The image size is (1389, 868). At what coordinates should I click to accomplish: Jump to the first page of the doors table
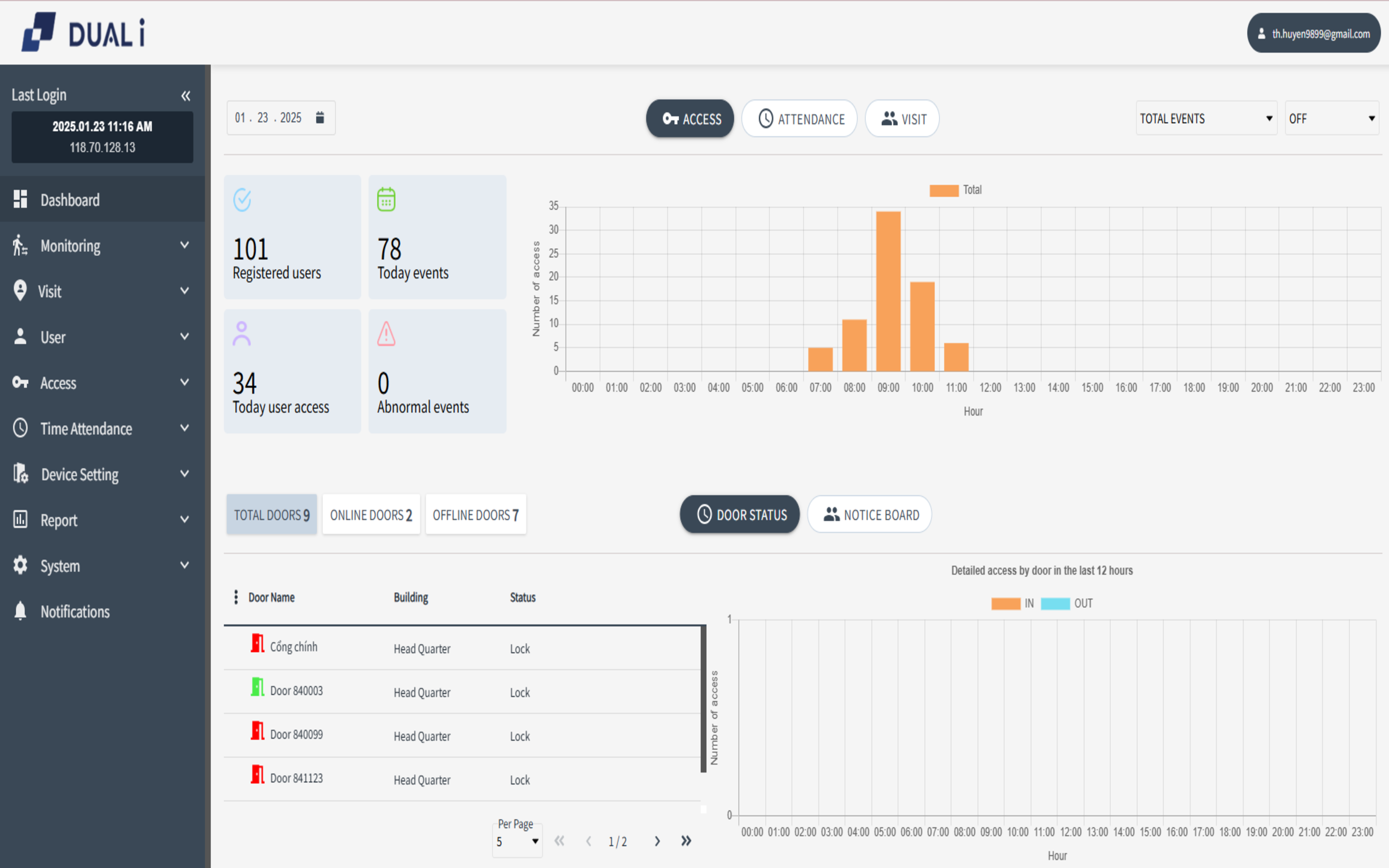(560, 841)
